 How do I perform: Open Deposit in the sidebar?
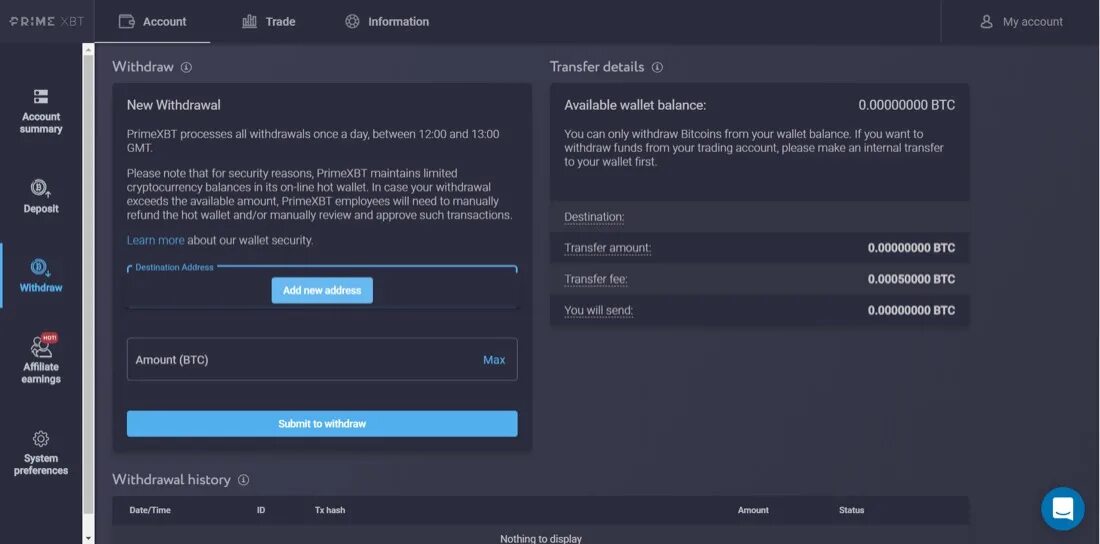coord(41,197)
